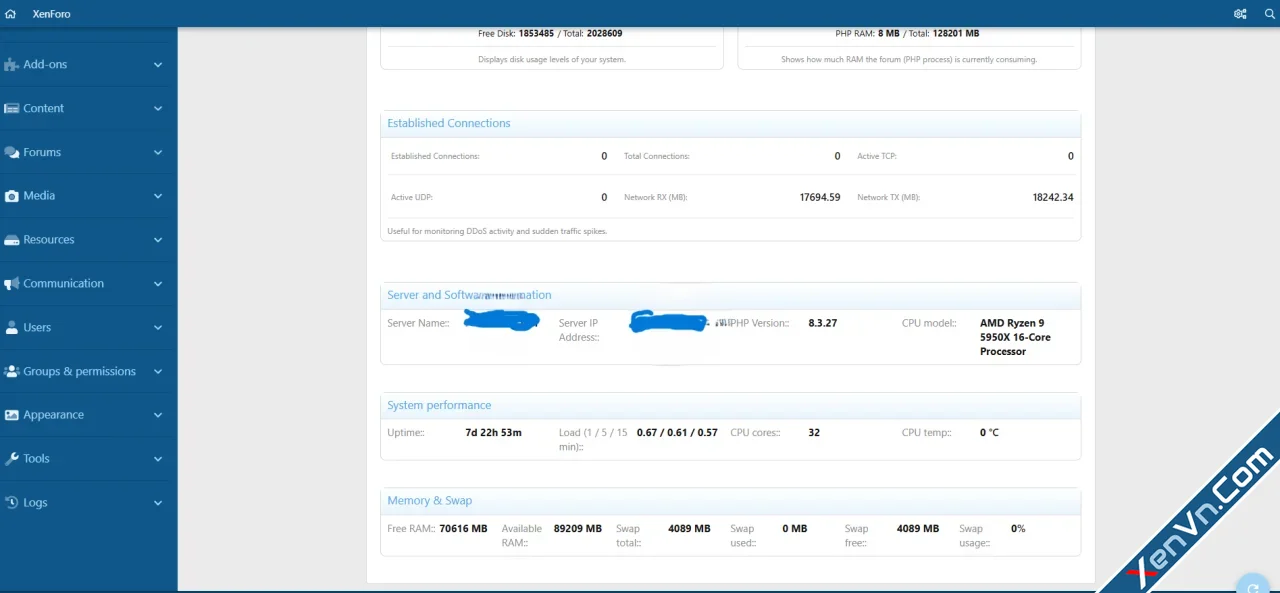Image resolution: width=1280 pixels, height=593 pixels.
Task: Expand the Content section chevron
Action: pyautogui.click(x=158, y=109)
